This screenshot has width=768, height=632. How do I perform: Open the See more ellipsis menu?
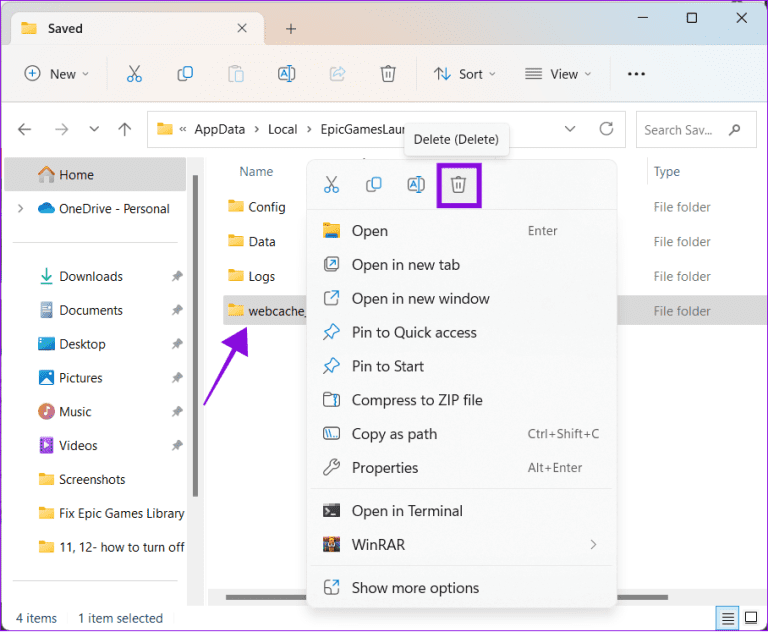pos(636,74)
